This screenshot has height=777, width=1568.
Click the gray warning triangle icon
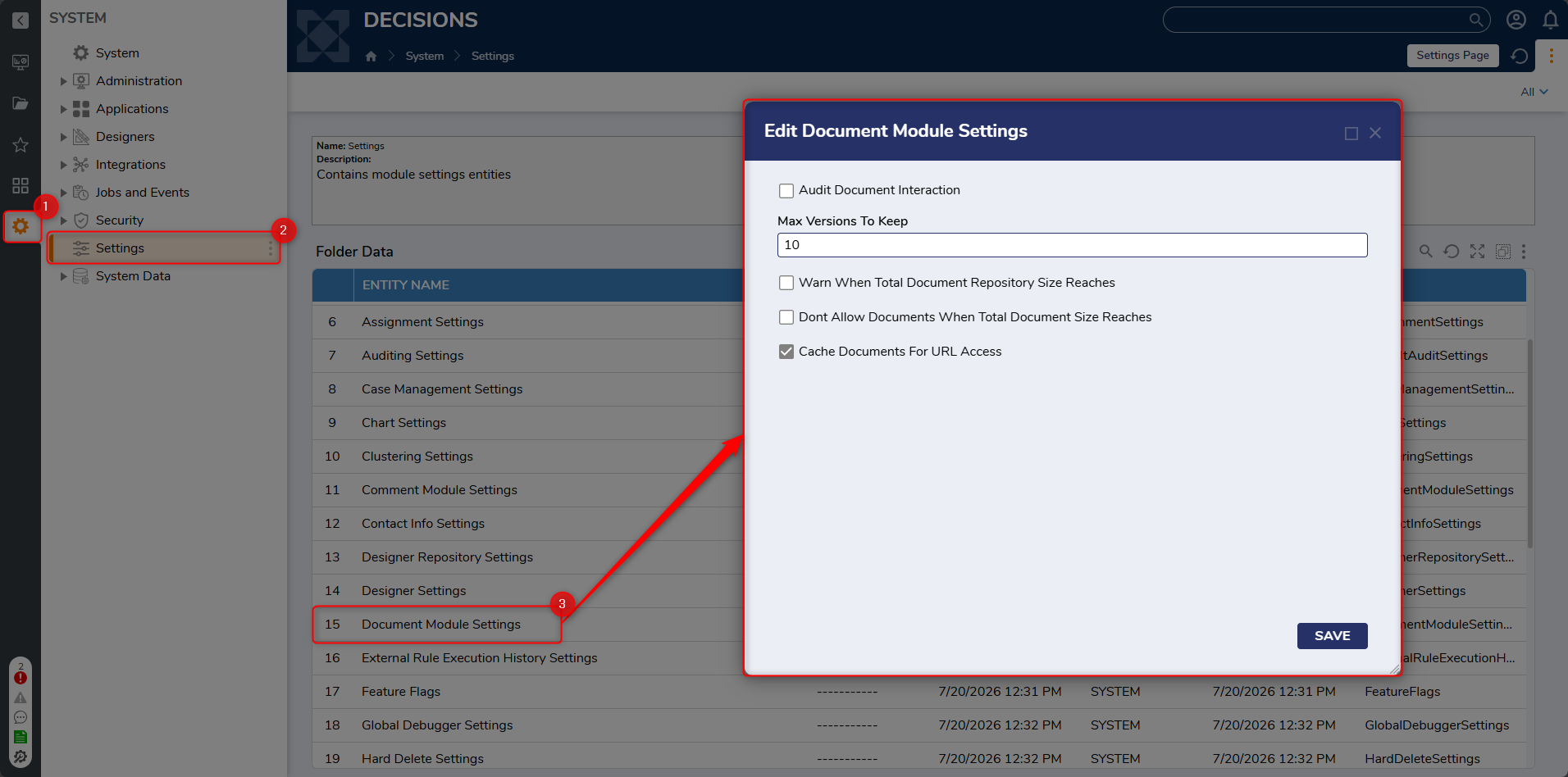point(21,698)
